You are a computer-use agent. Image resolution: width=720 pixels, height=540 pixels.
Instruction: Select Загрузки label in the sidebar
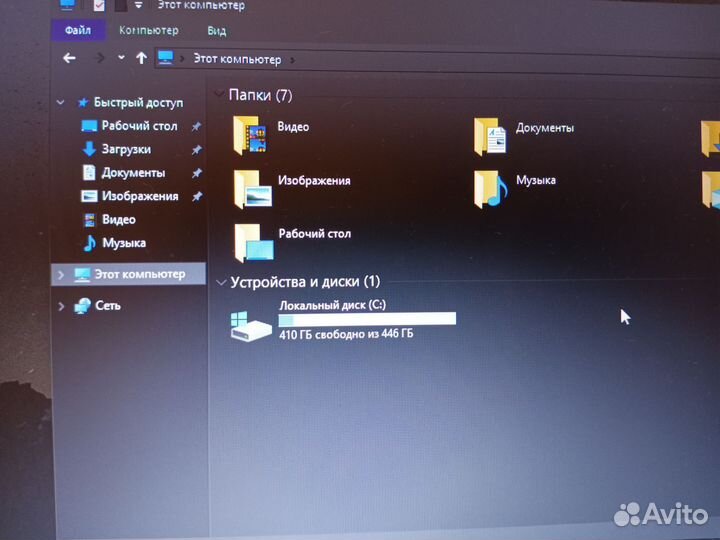tap(126, 149)
